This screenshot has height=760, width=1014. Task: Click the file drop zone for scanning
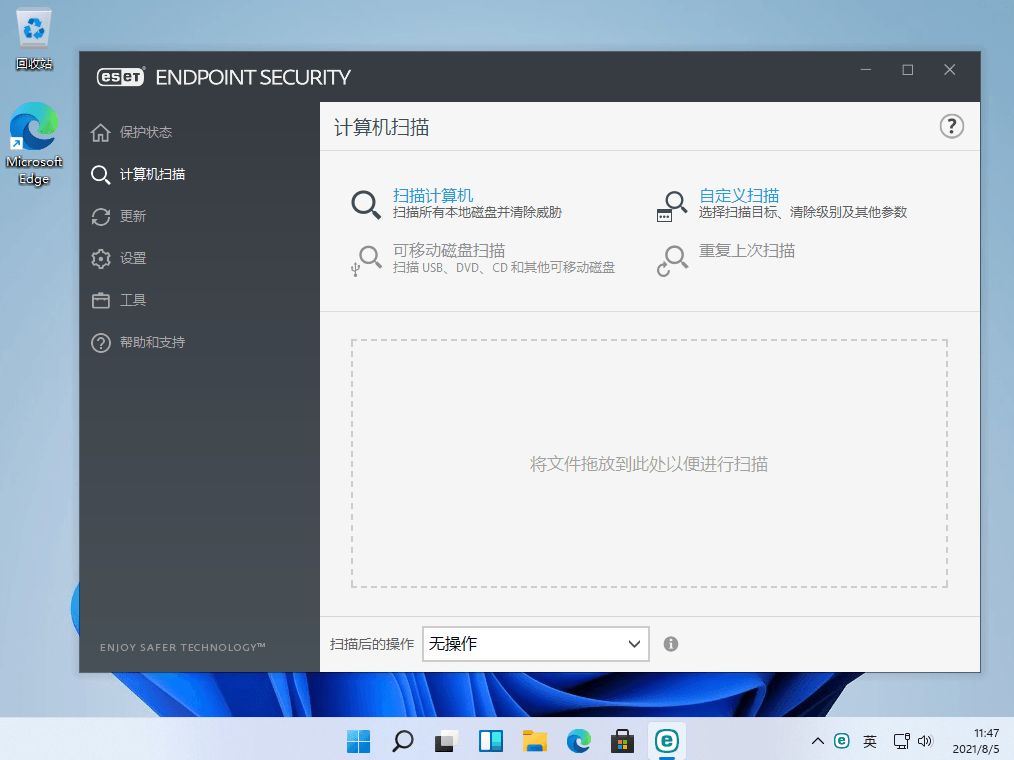point(649,463)
